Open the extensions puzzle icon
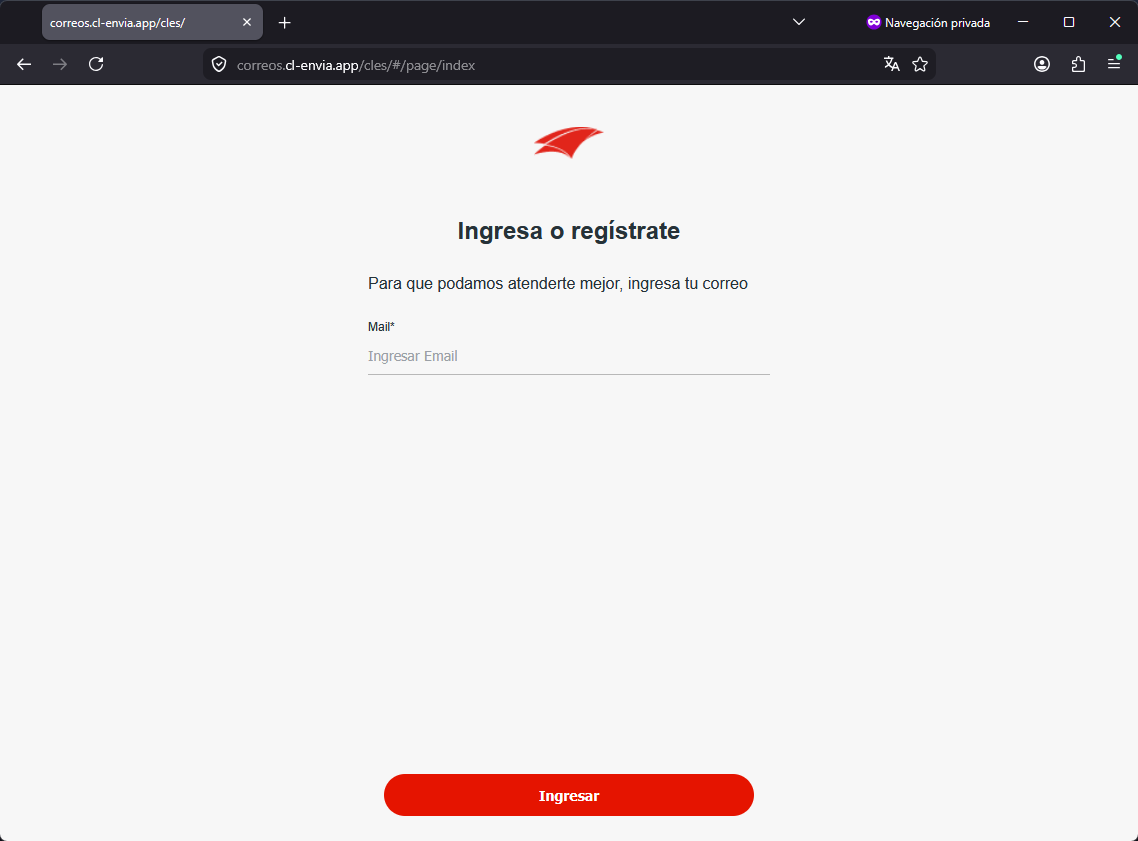 pos(1078,65)
